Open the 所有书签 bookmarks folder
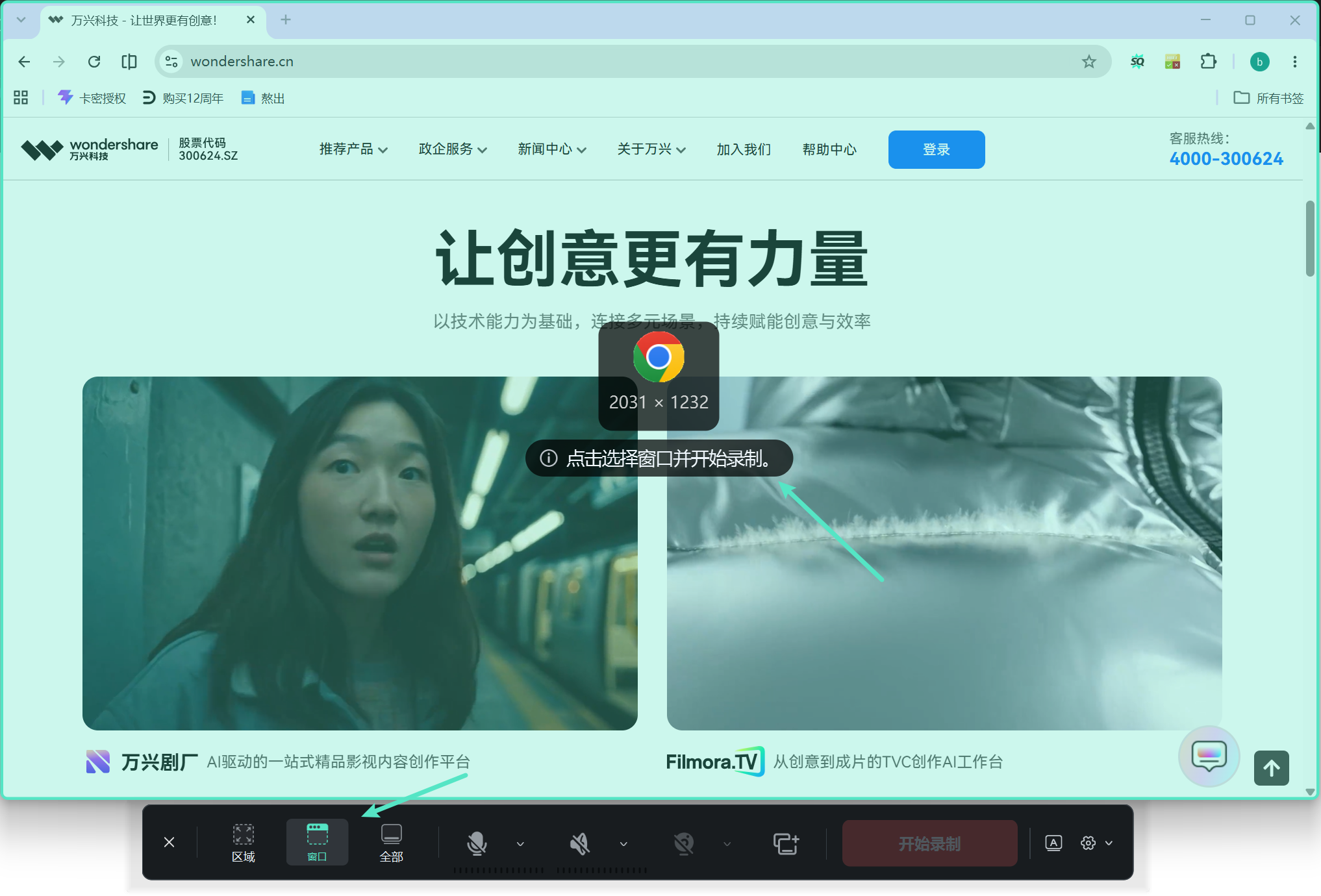1321x896 pixels. coord(1268,98)
